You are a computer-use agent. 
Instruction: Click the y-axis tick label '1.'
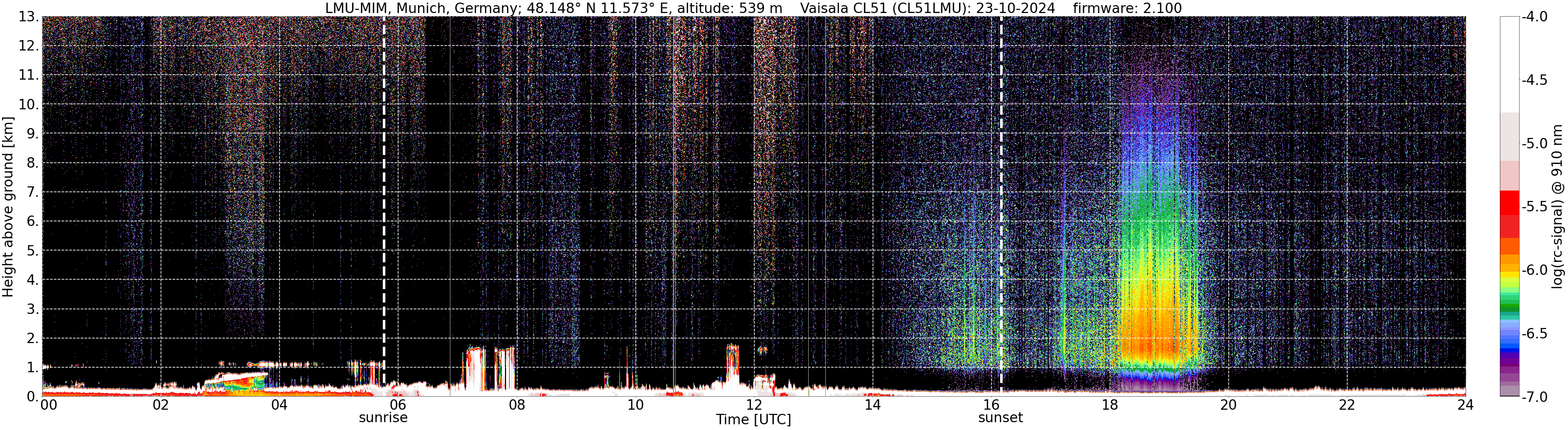(33, 368)
